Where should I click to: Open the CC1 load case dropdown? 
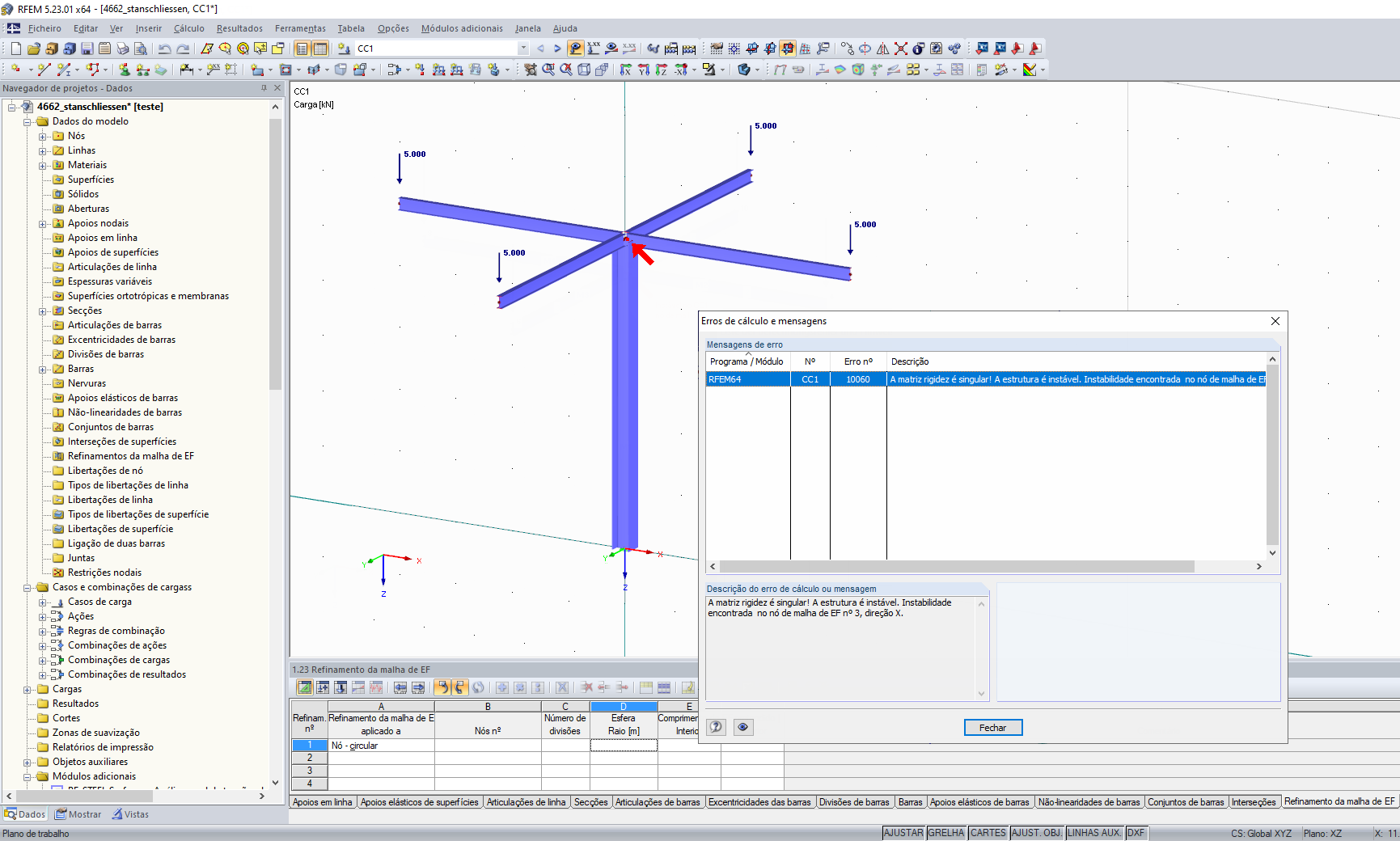(523, 49)
